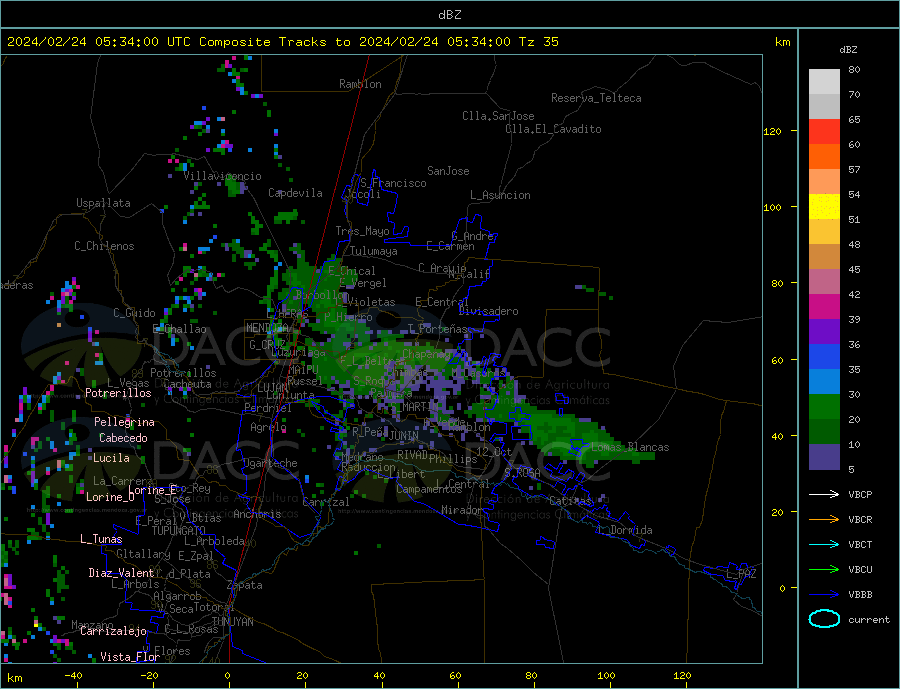Viewport: 900px width, 689px height.
Task: Click the 'Villavicencio' map label
Action: tap(222, 176)
